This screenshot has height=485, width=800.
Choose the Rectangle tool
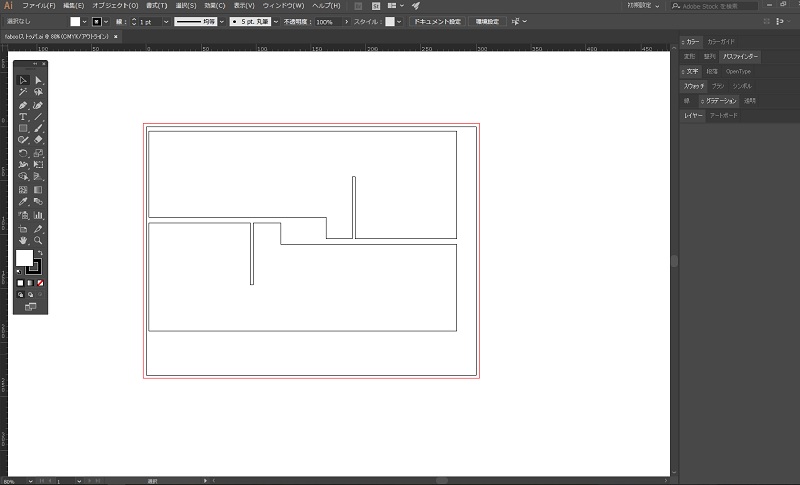pos(22,128)
